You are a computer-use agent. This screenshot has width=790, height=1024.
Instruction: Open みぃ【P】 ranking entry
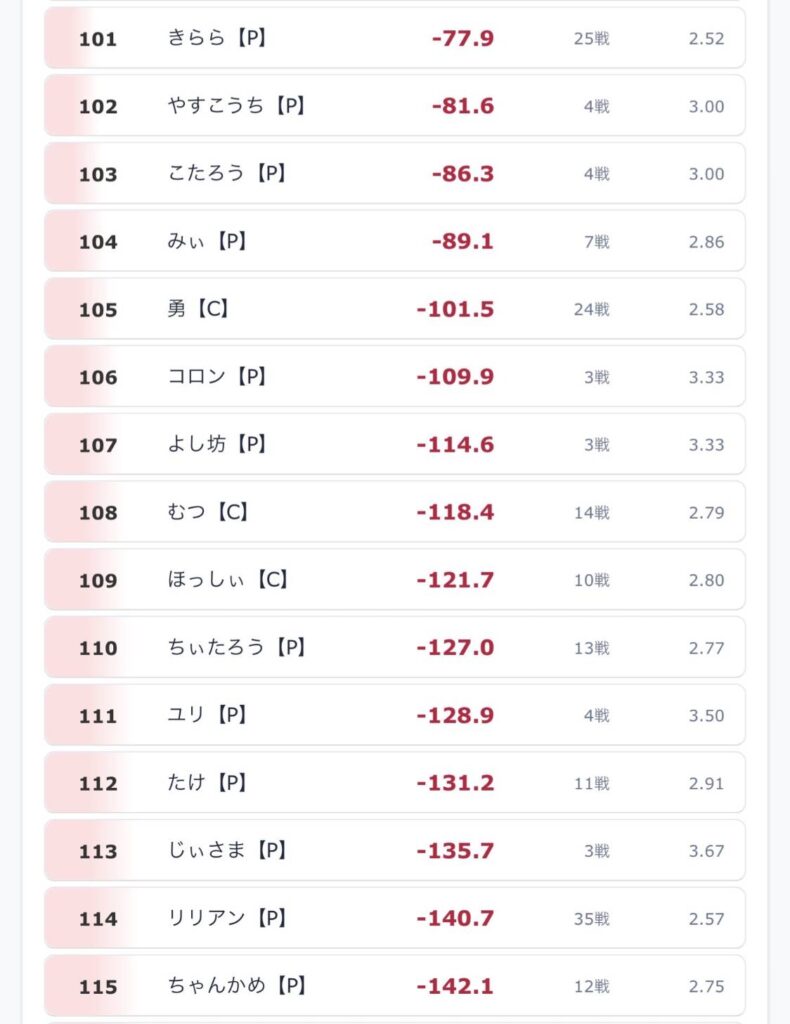[394, 241]
